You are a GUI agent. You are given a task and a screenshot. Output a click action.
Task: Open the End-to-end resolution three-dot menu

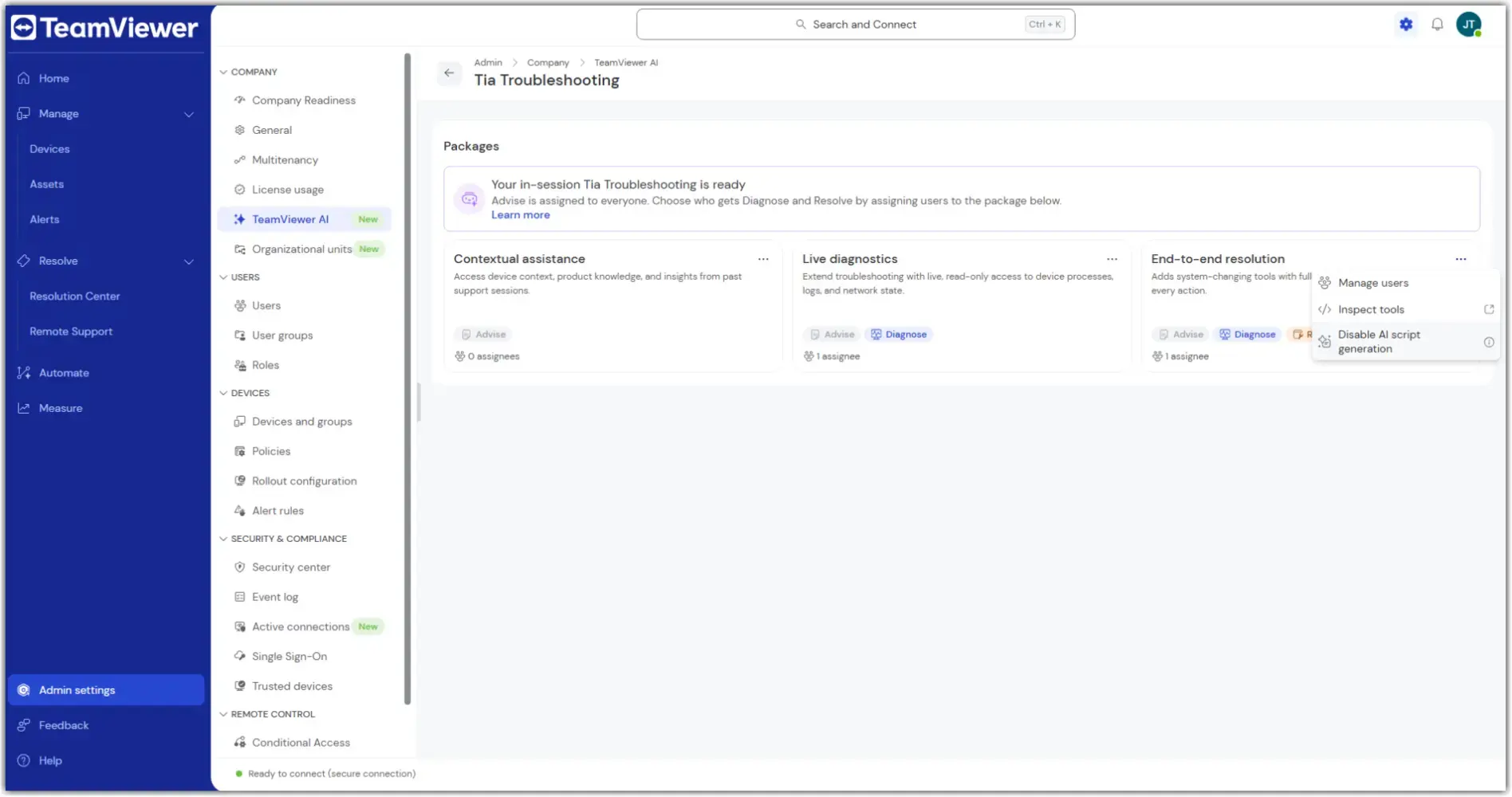tap(1460, 259)
